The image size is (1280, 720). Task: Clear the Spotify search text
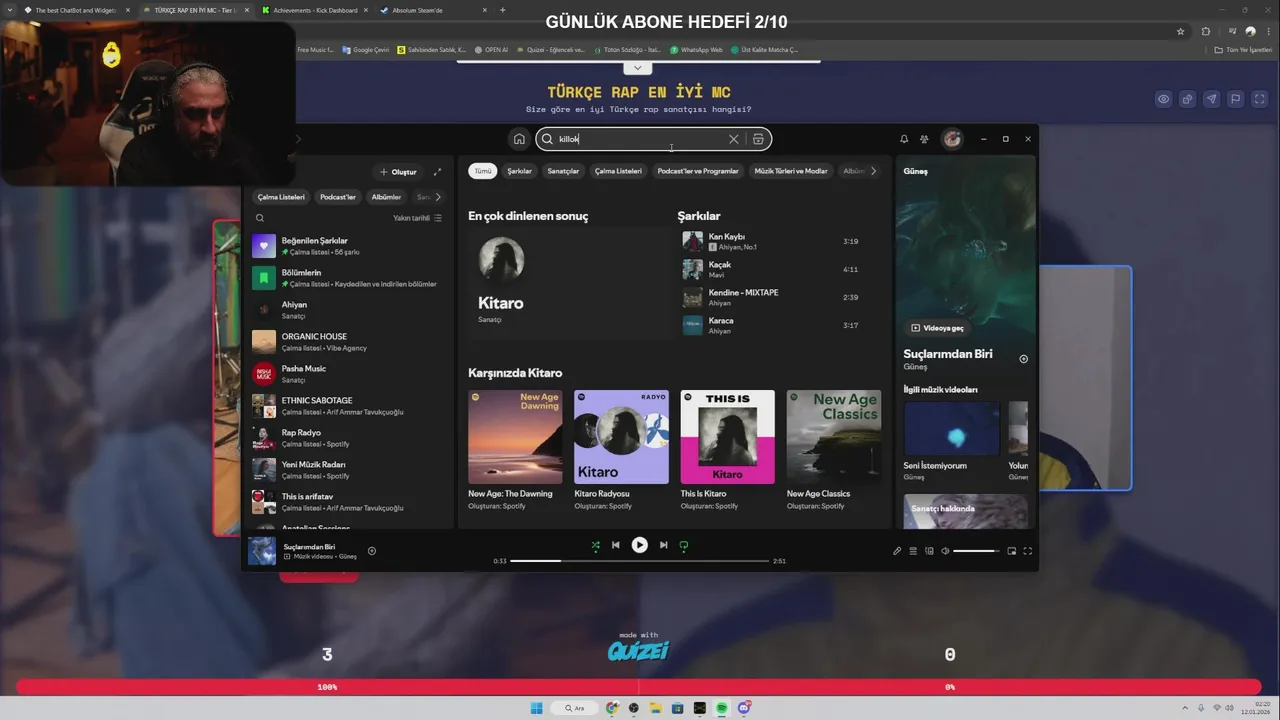[733, 139]
